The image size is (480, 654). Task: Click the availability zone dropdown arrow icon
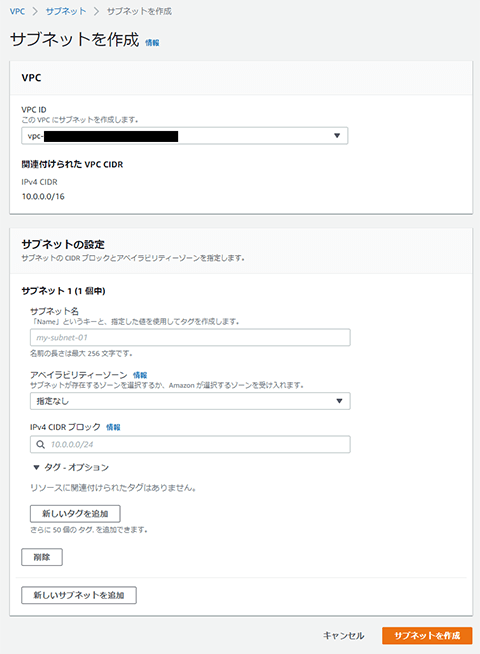pos(339,401)
